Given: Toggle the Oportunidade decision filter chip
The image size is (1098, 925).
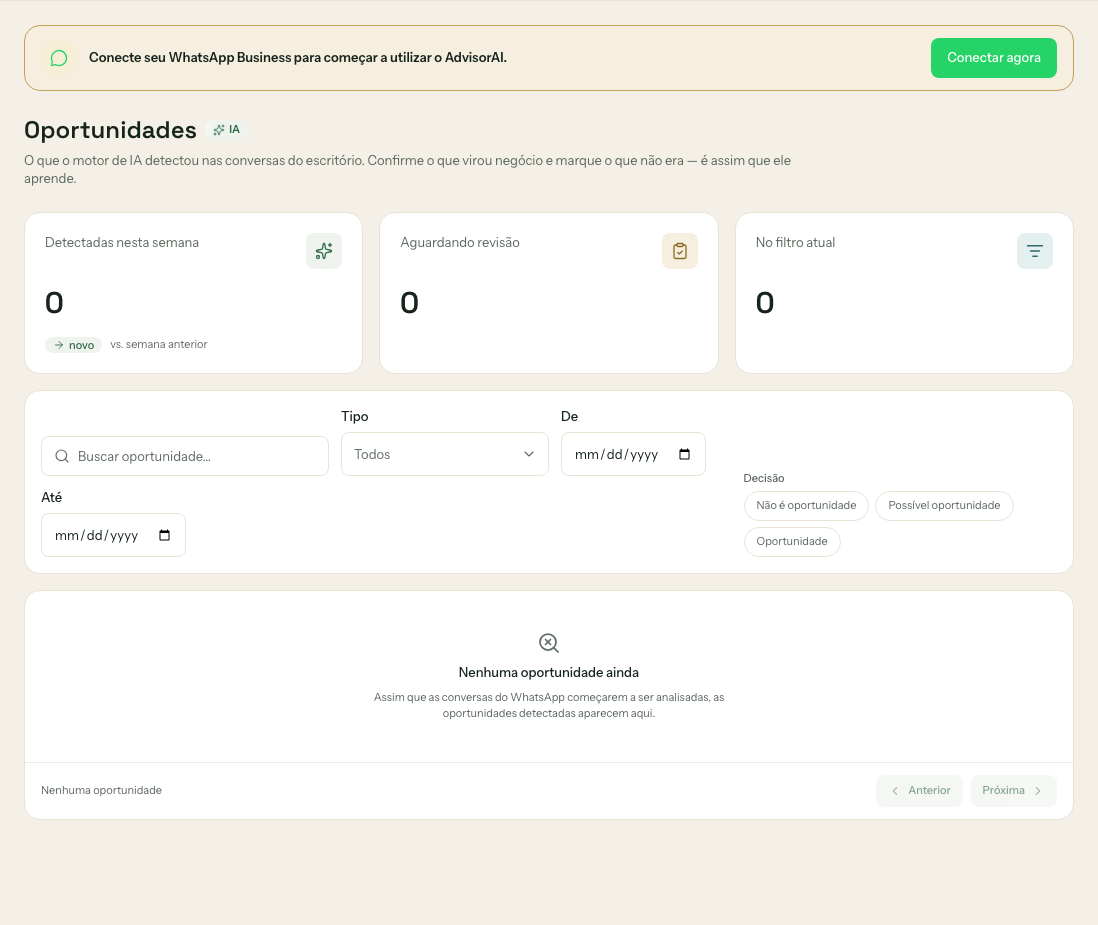Looking at the screenshot, I should point(792,542).
